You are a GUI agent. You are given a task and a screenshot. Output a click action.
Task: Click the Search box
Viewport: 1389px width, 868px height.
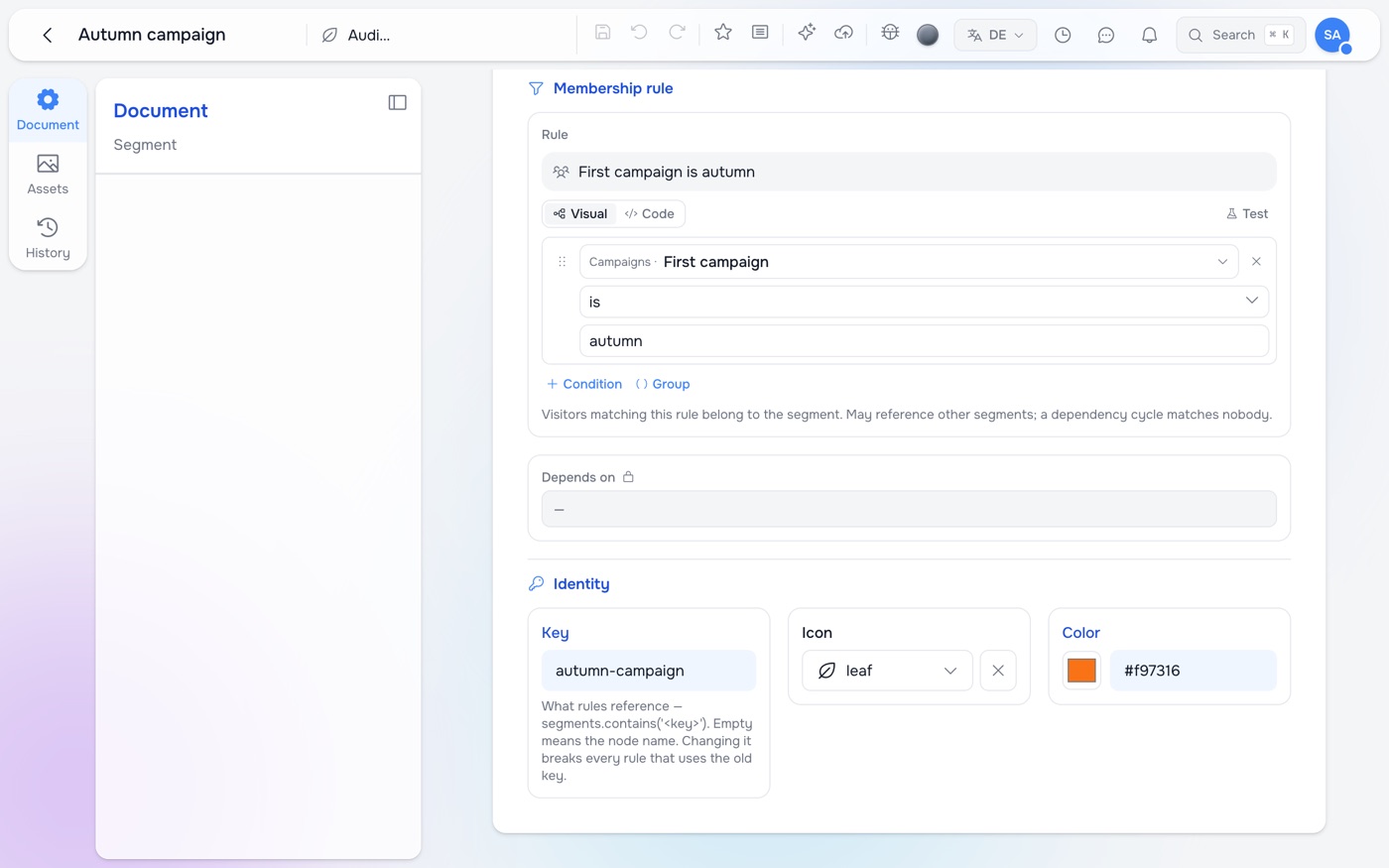pos(1240,35)
